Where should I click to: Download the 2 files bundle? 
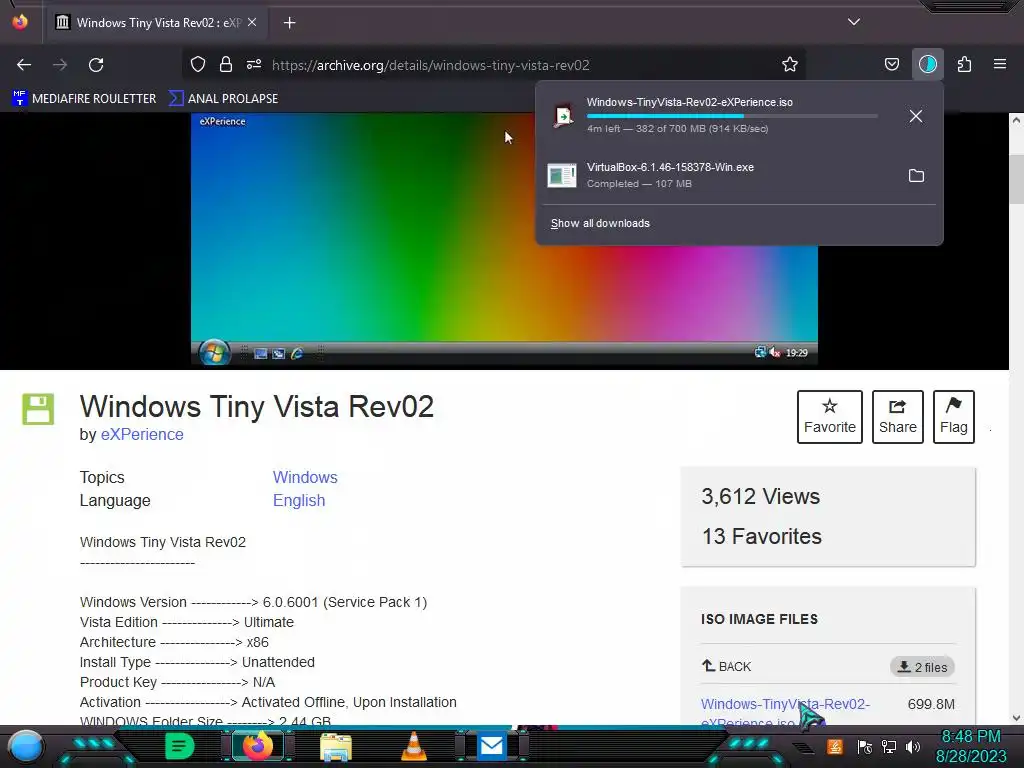922,667
